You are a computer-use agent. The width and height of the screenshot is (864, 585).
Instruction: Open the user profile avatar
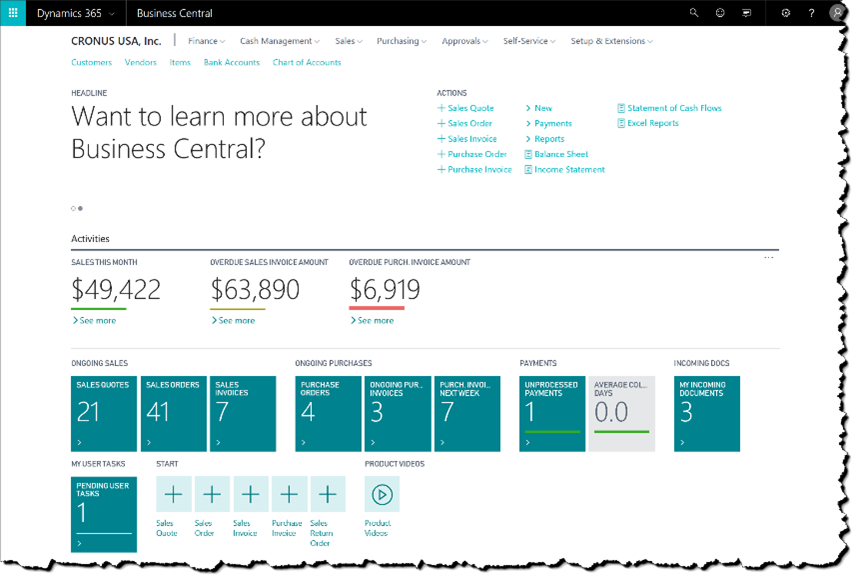pos(838,13)
